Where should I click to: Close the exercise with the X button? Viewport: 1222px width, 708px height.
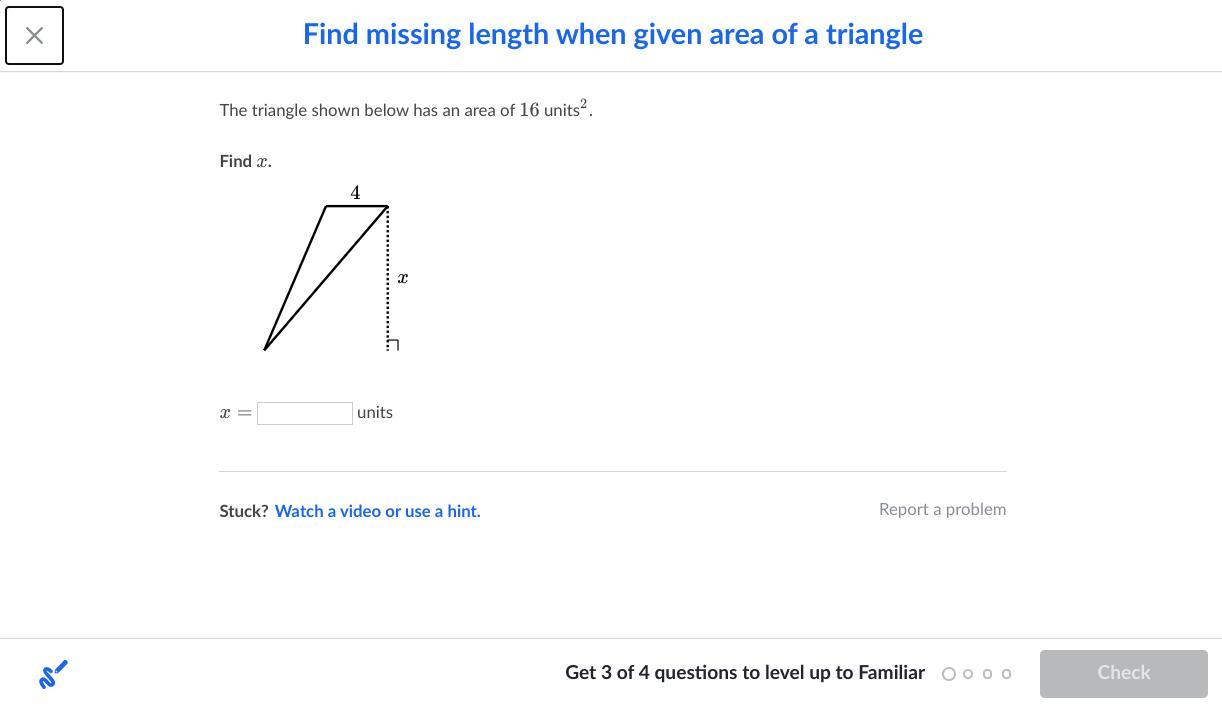34,35
